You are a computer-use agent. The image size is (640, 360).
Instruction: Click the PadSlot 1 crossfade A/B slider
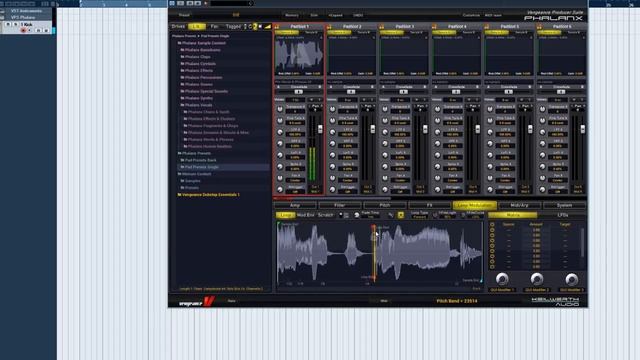click(299, 92)
